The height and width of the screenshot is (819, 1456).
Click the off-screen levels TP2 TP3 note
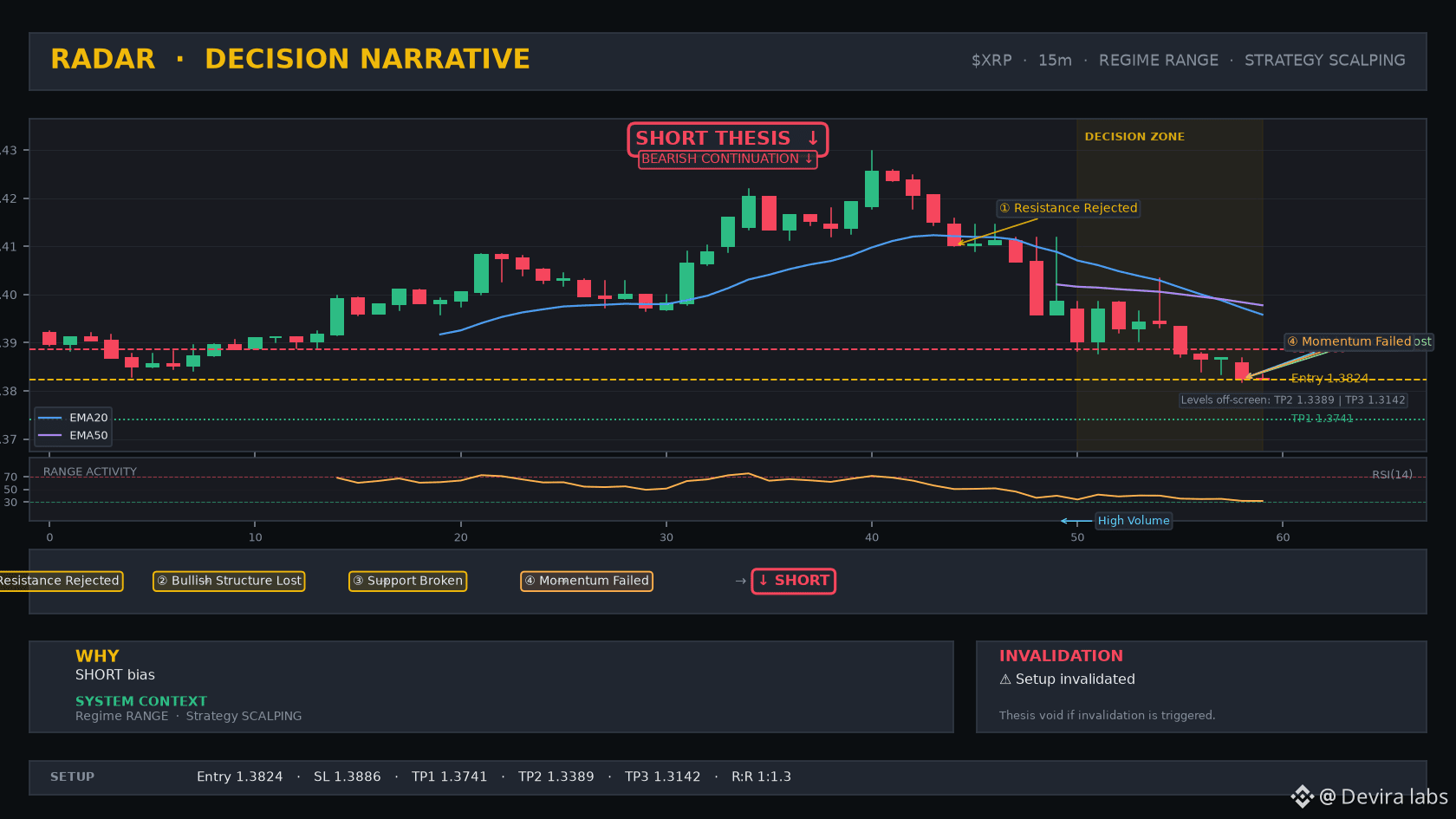(x=1293, y=400)
